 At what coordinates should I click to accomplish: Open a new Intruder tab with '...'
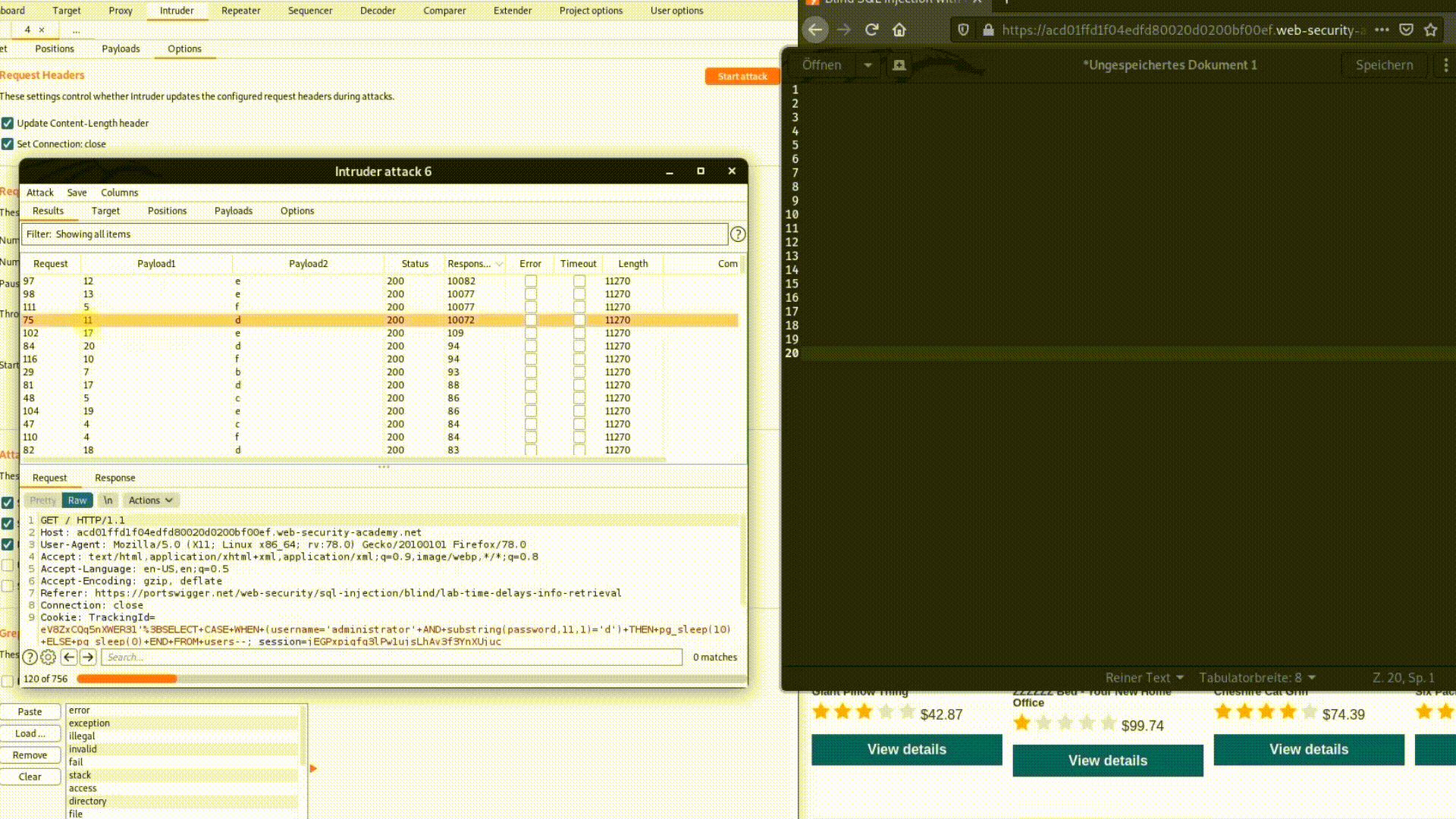click(76, 30)
